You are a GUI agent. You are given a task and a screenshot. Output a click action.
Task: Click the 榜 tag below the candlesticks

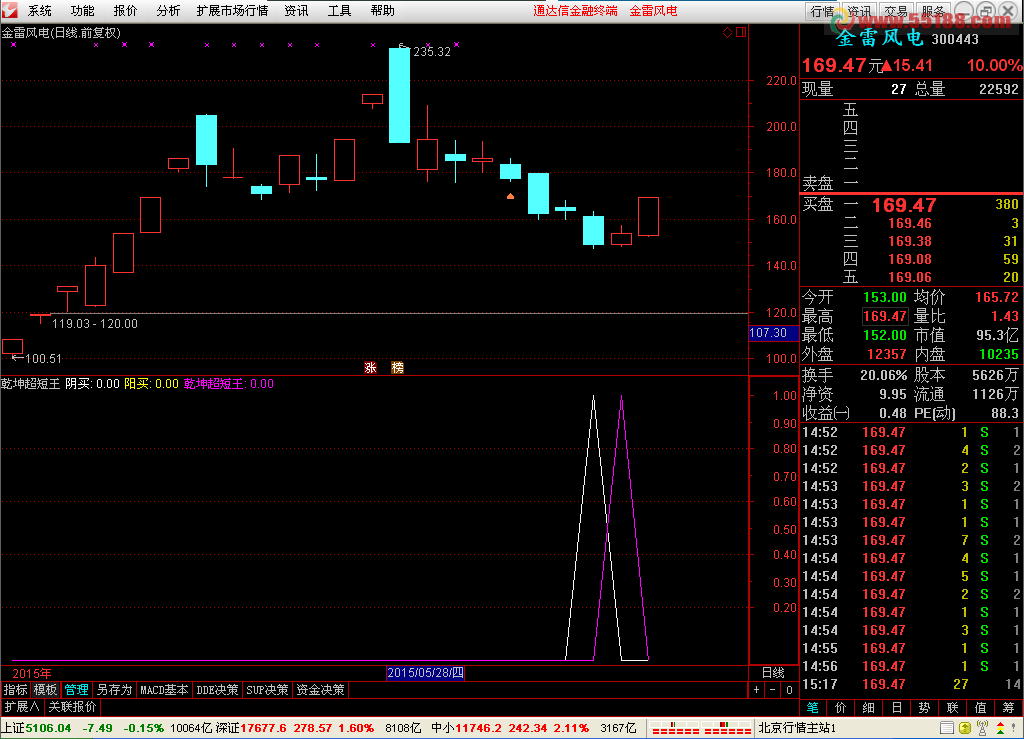(x=398, y=368)
